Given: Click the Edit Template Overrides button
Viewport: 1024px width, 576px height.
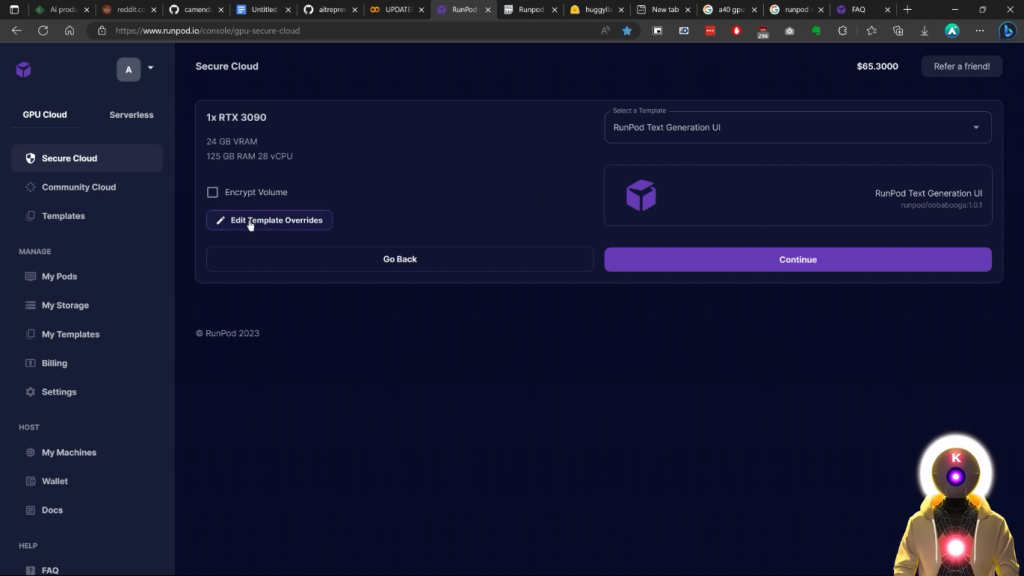Looking at the screenshot, I should [269, 221].
